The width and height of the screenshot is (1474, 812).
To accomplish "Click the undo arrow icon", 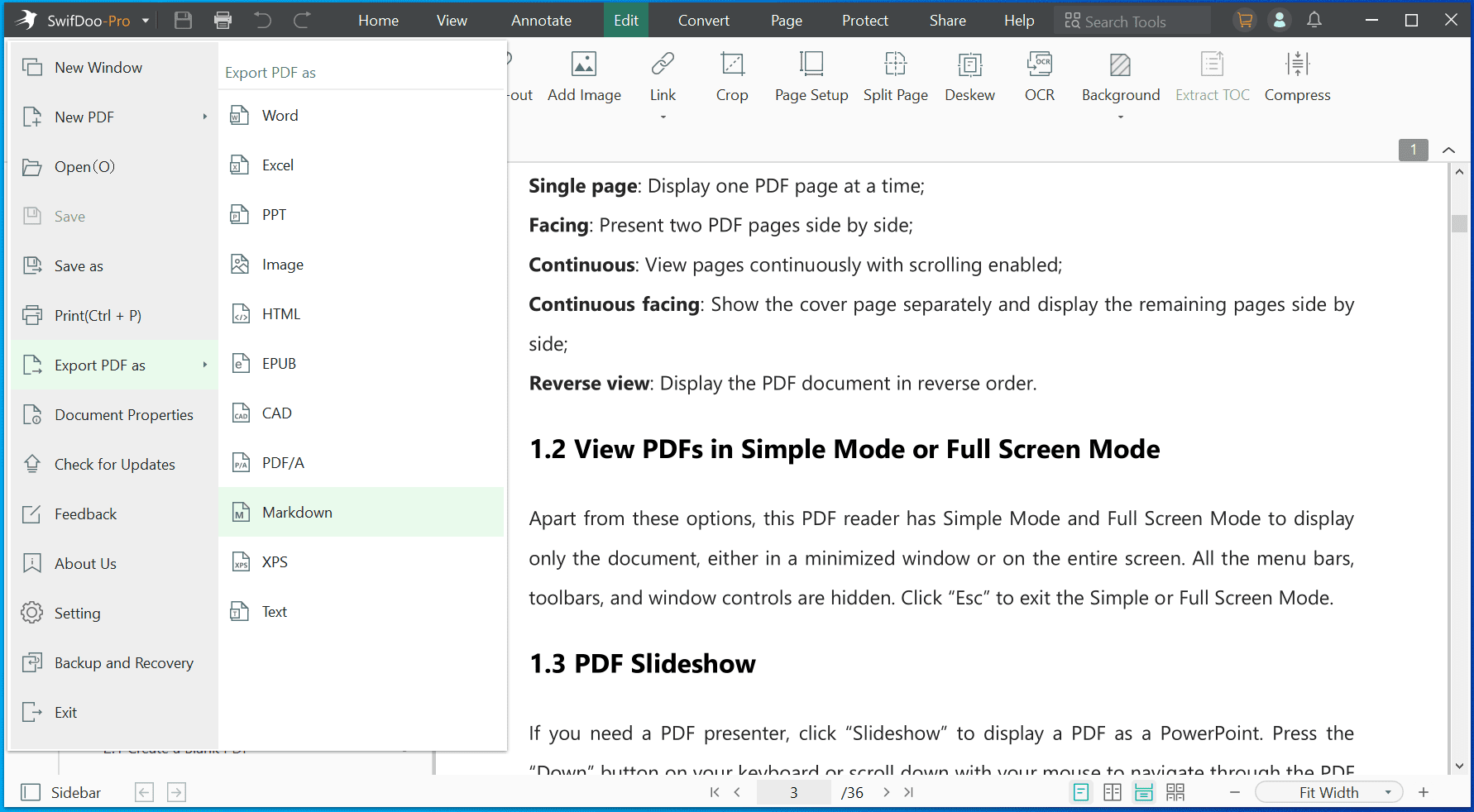I will tap(263, 21).
